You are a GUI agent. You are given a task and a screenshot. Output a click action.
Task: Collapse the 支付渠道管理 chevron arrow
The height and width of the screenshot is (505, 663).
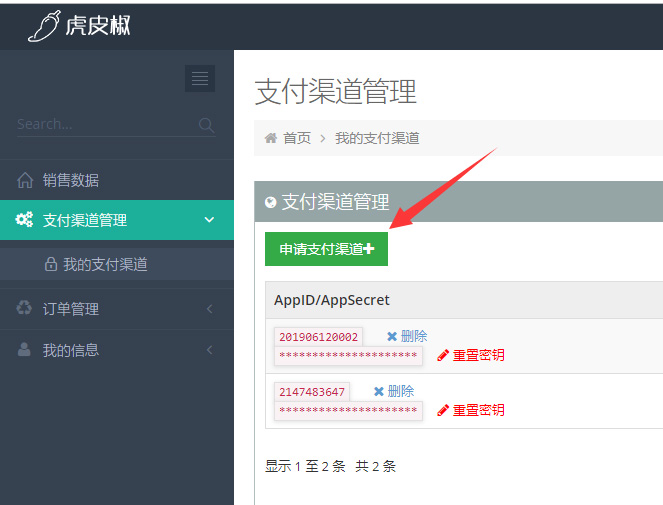[x=209, y=220]
